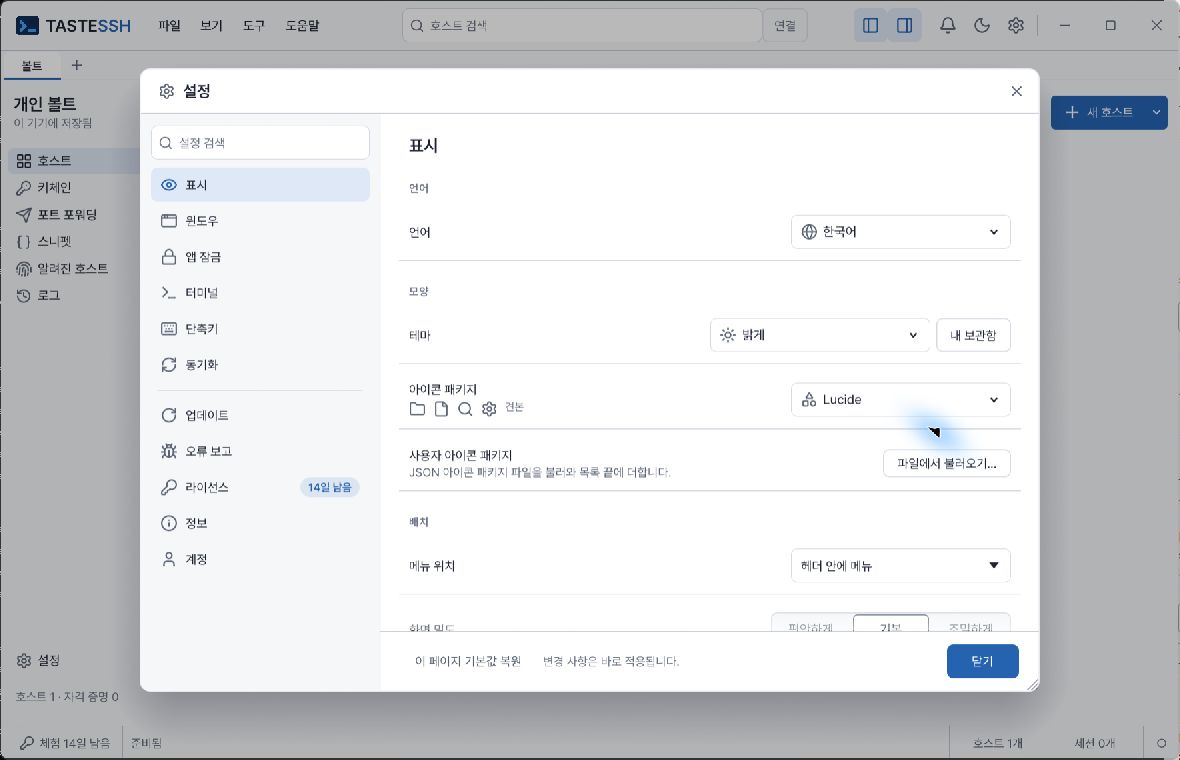This screenshot has width=1180, height=760.
Task: Open 호스트 in main window sidebar
Action: point(73,161)
